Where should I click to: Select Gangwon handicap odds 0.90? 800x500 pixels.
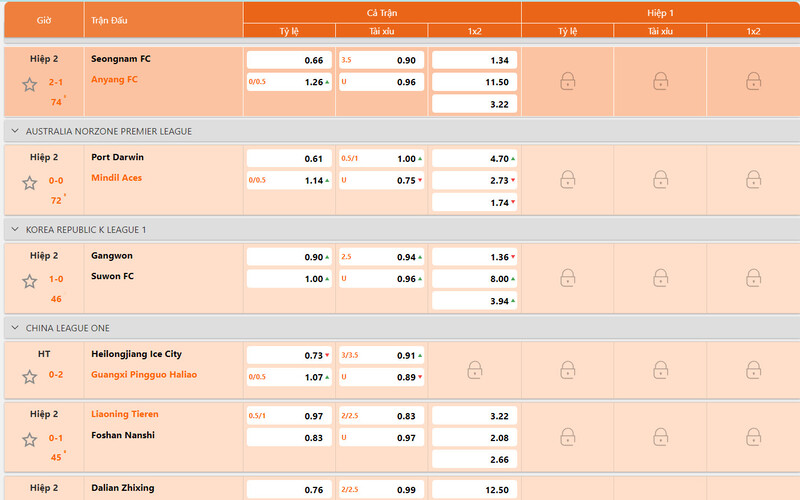coord(289,257)
